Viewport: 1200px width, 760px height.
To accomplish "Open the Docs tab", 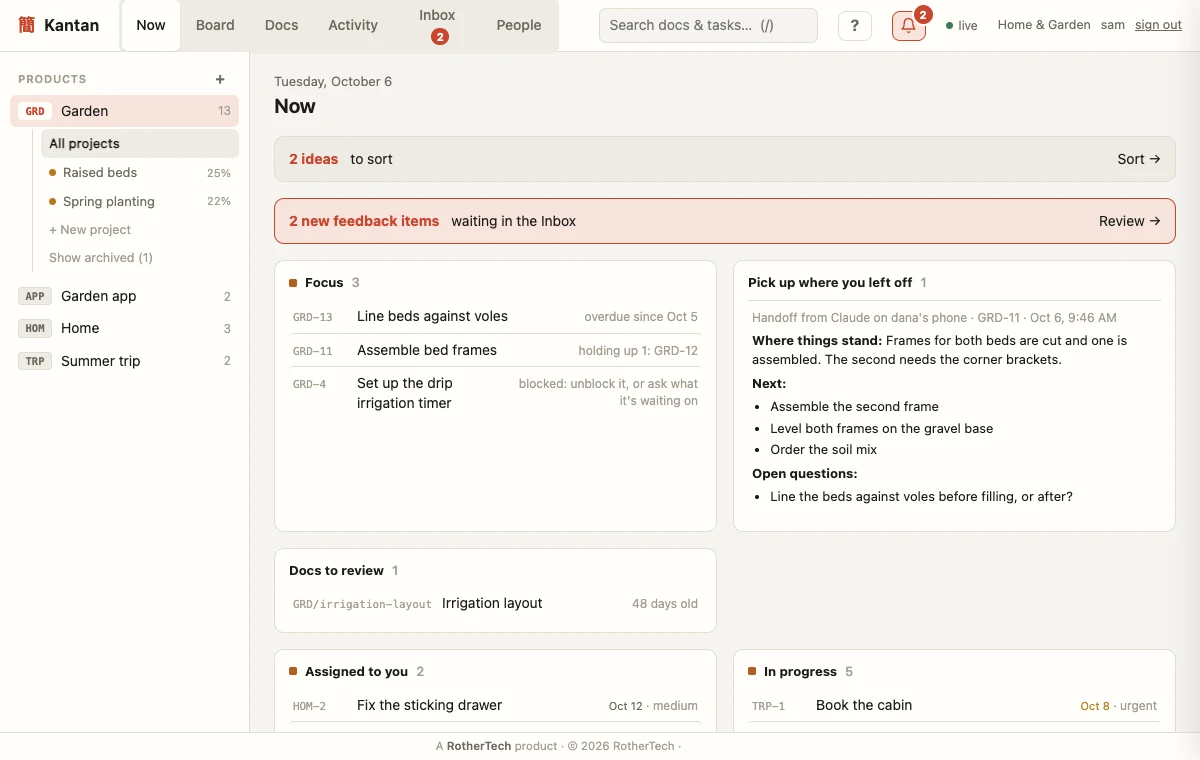I will (282, 25).
